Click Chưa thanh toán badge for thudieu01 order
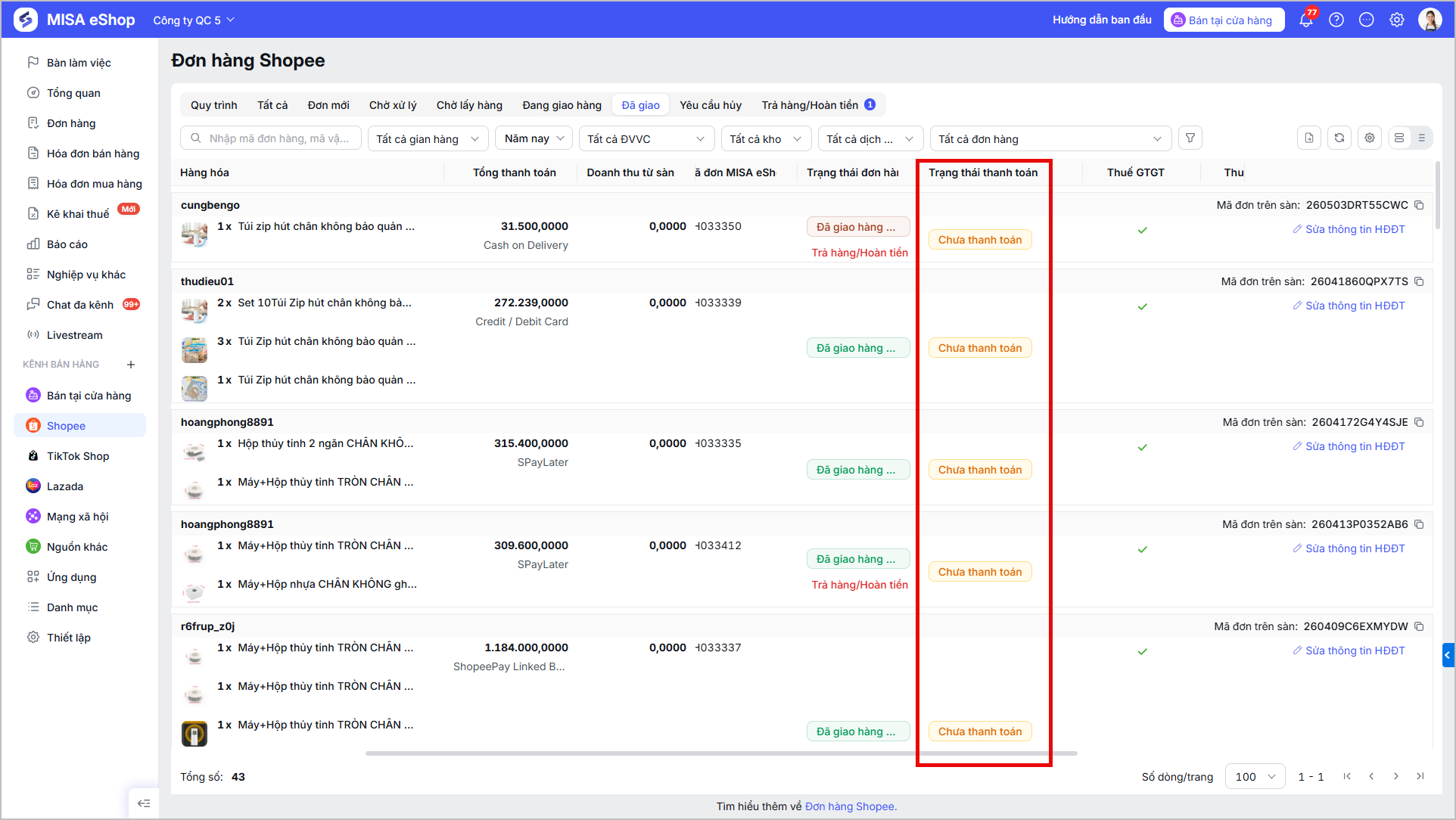1456x820 pixels. pyautogui.click(x=980, y=348)
